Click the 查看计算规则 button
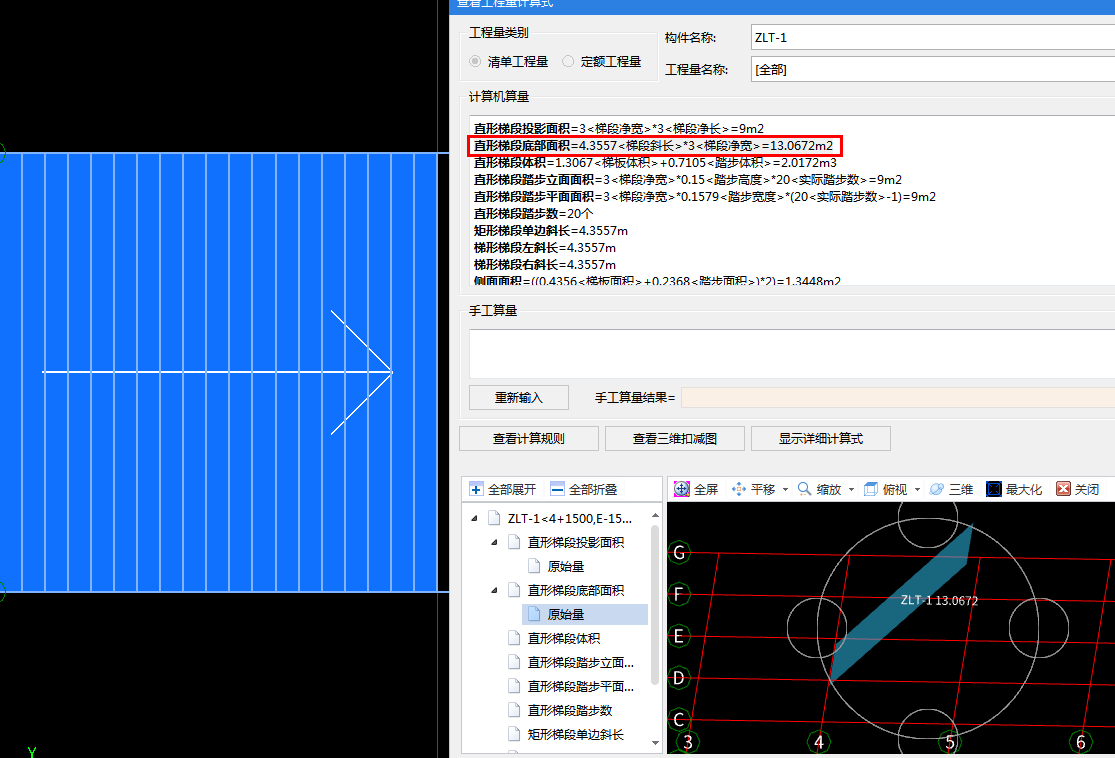1115x758 pixels. tap(528, 439)
